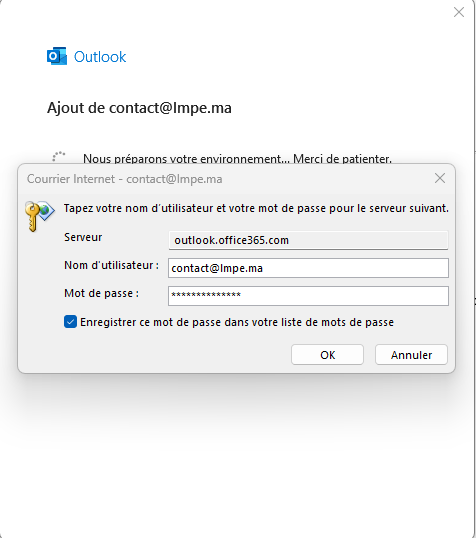The image size is (476, 538).
Task: Click the Nous préparons votre environnement message
Action: (x=237, y=159)
